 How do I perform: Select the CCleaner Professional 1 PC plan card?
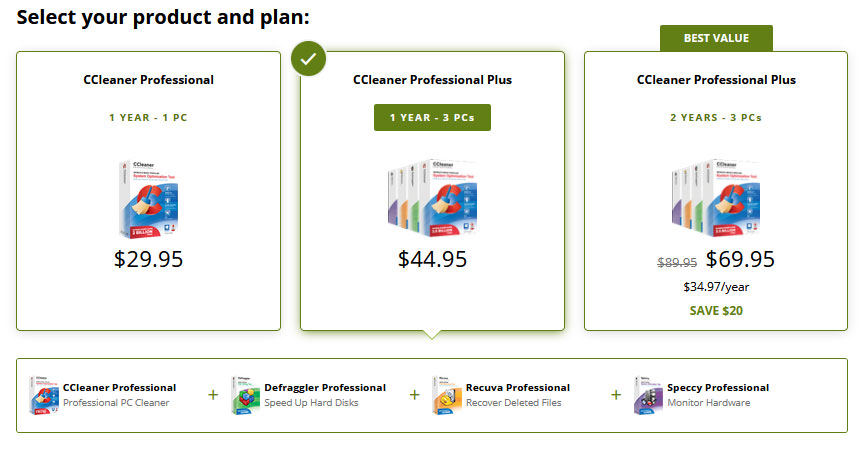click(x=148, y=191)
